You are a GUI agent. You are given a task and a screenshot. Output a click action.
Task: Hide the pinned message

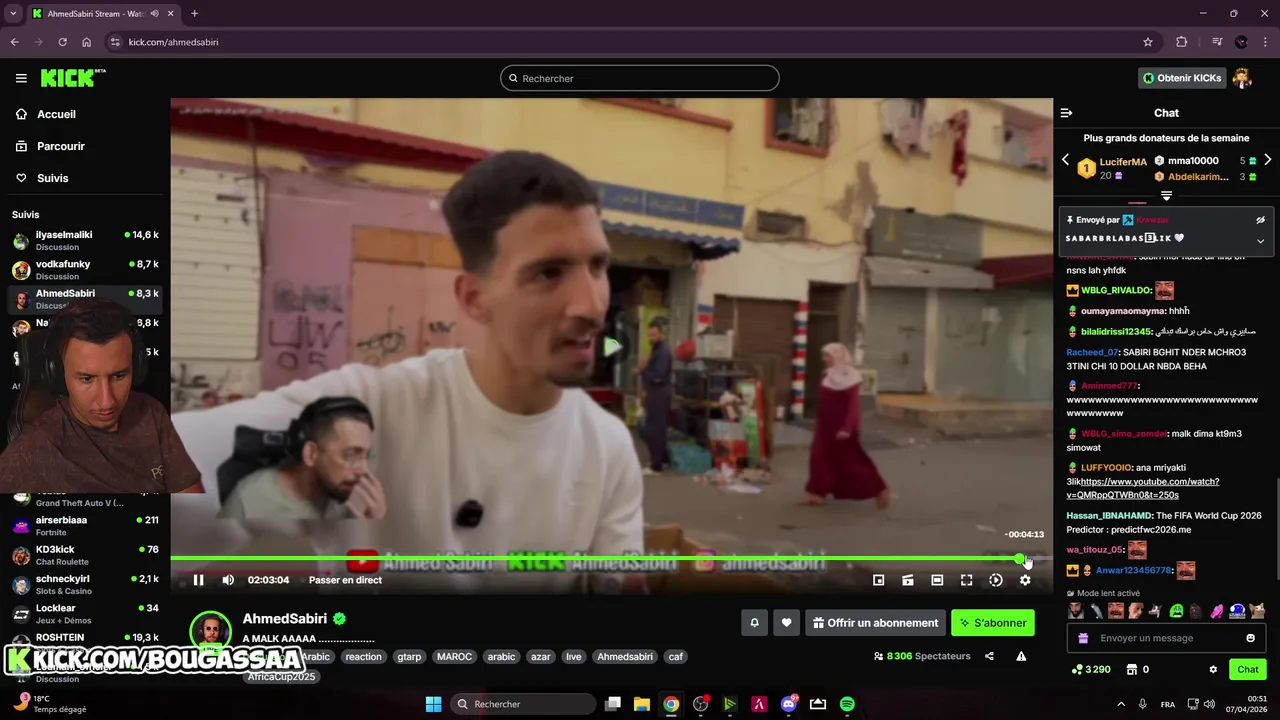(x=1260, y=220)
